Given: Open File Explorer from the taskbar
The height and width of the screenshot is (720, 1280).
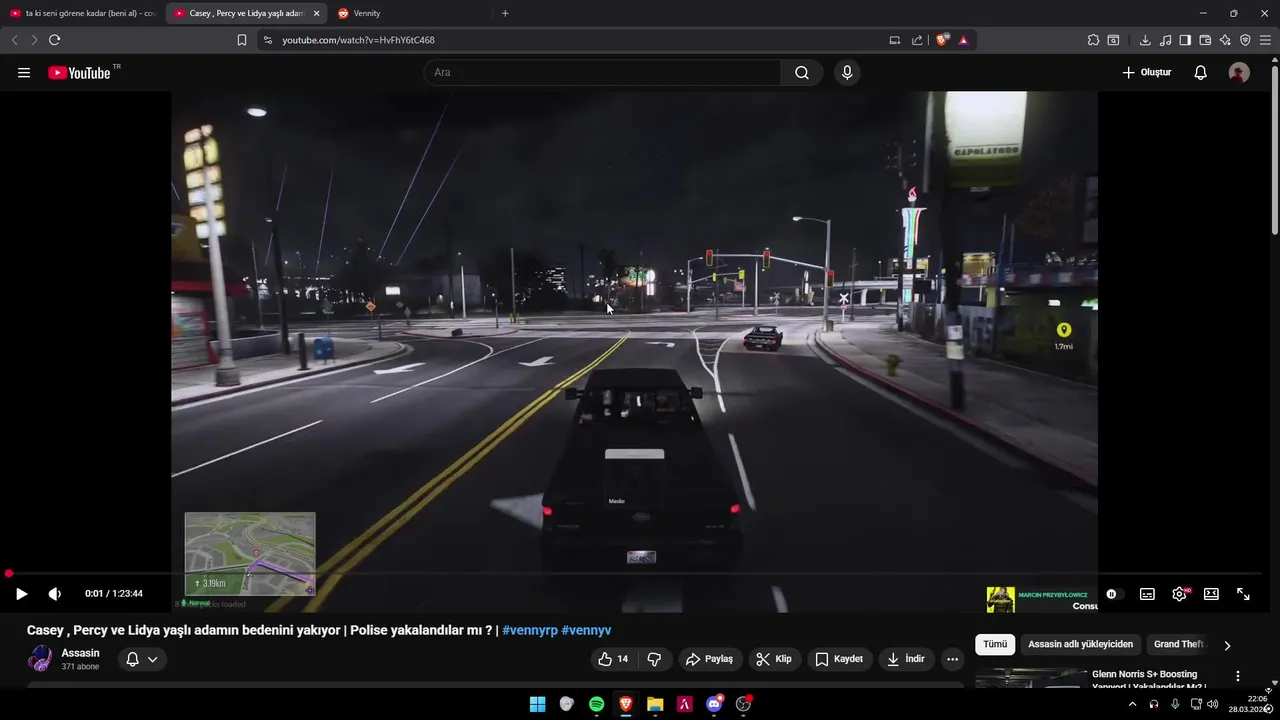Looking at the screenshot, I should click(x=655, y=704).
